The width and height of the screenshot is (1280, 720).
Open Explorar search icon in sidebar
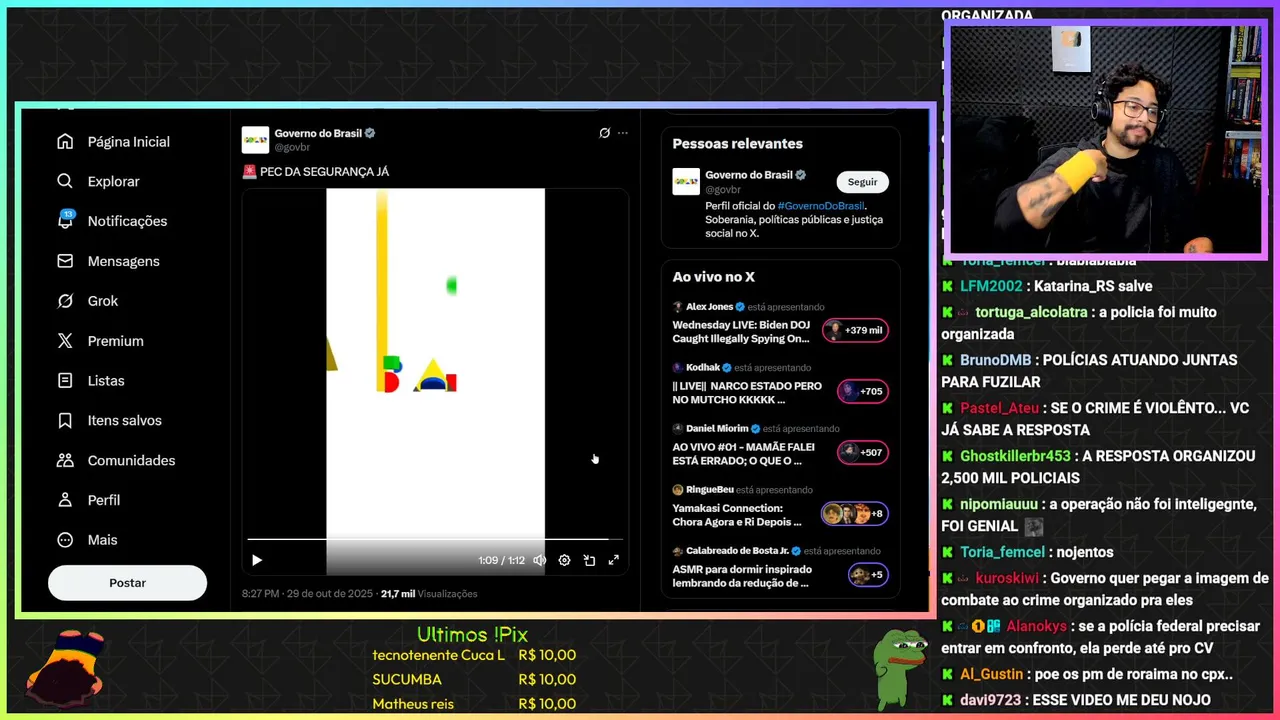click(x=65, y=181)
